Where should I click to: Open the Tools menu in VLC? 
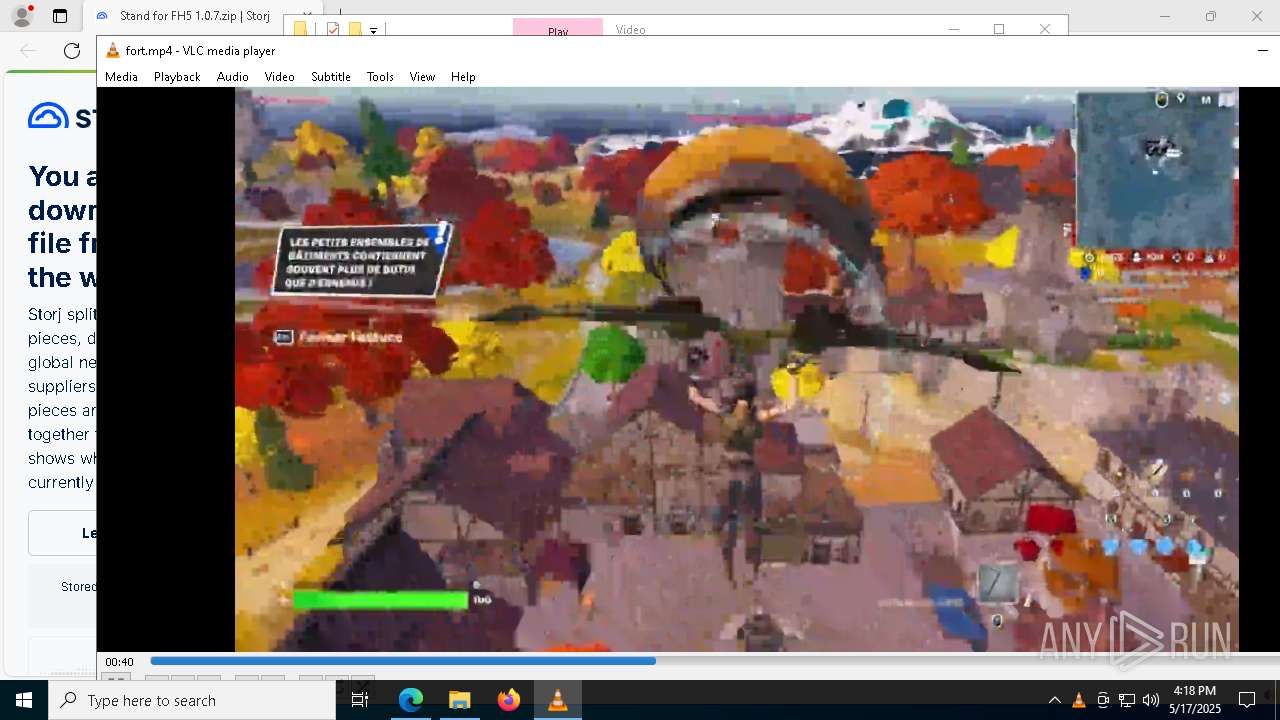(380, 77)
